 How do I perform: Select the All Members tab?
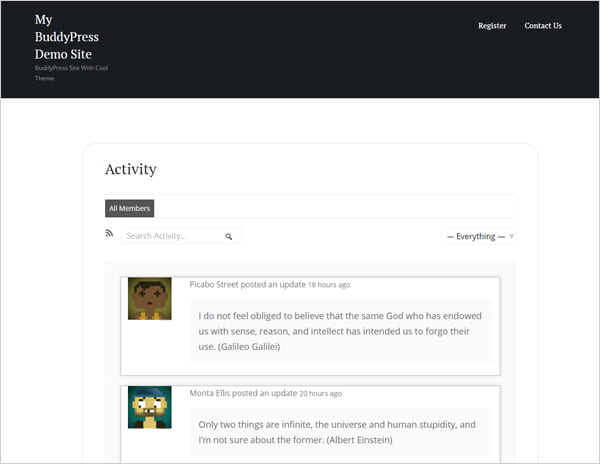[130, 208]
